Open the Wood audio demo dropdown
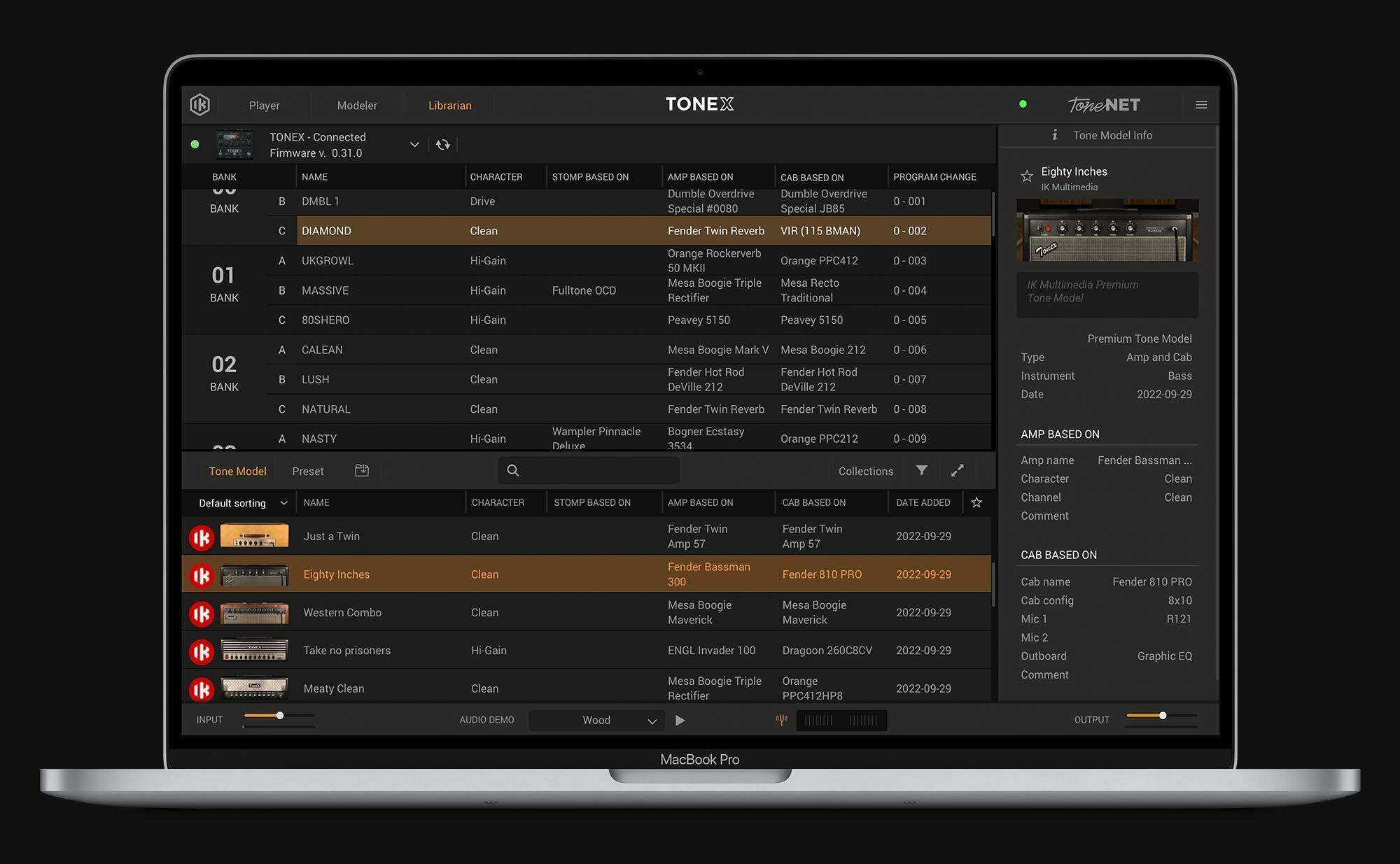 click(x=595, y=720)
